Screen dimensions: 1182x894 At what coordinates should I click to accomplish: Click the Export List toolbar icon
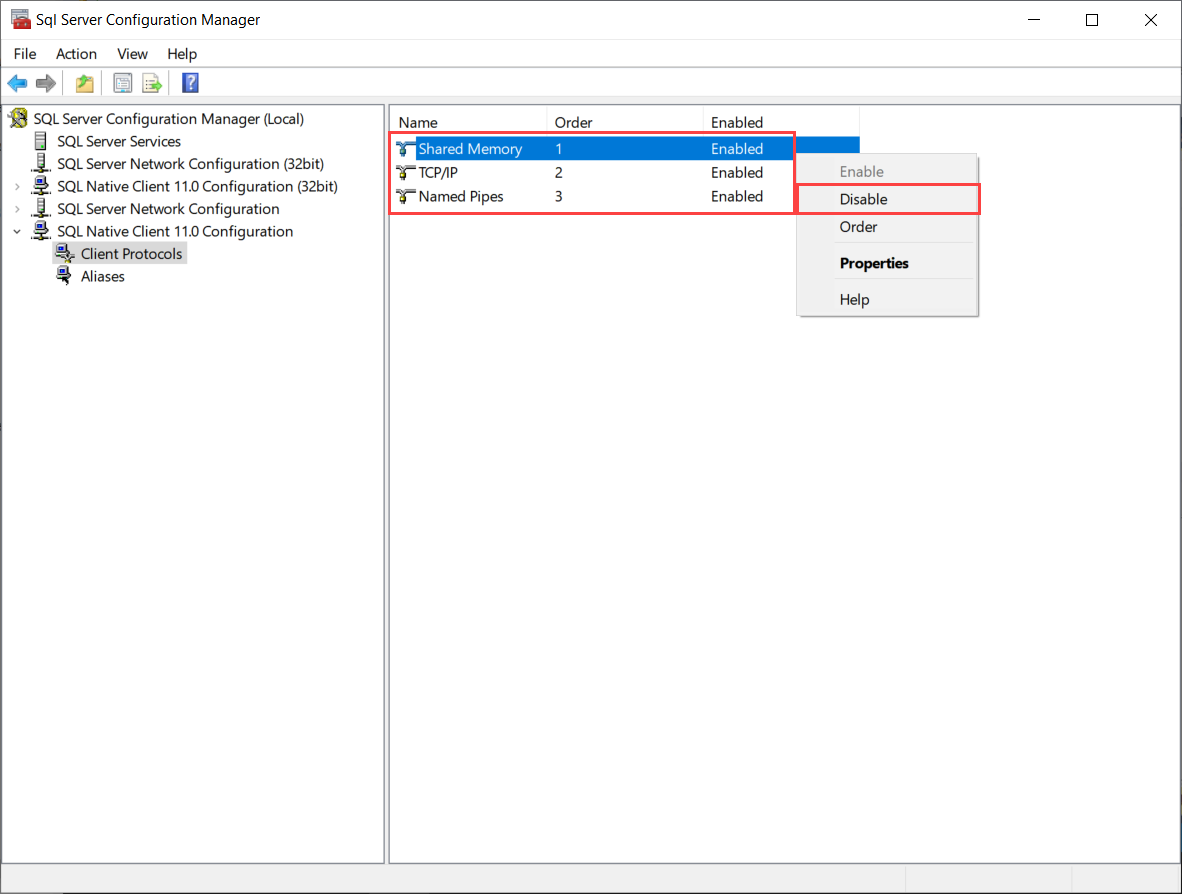(152, 82)
